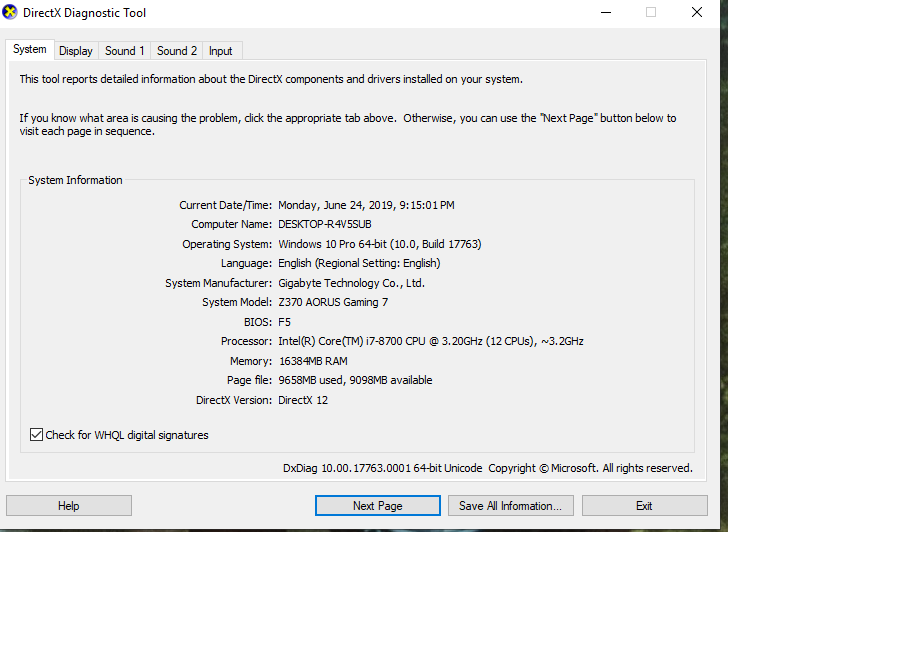Screen dimensions: 924x664
Task: Minimize the DirectX Diagnostic Tool window
Action: [606, 12]
